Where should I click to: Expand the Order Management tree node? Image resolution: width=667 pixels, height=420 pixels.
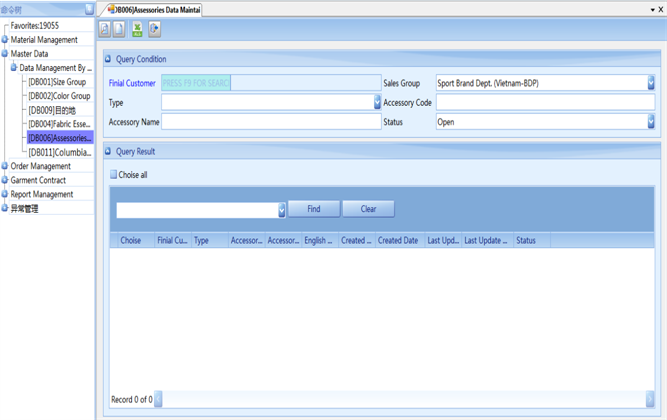tap(5, 167)
